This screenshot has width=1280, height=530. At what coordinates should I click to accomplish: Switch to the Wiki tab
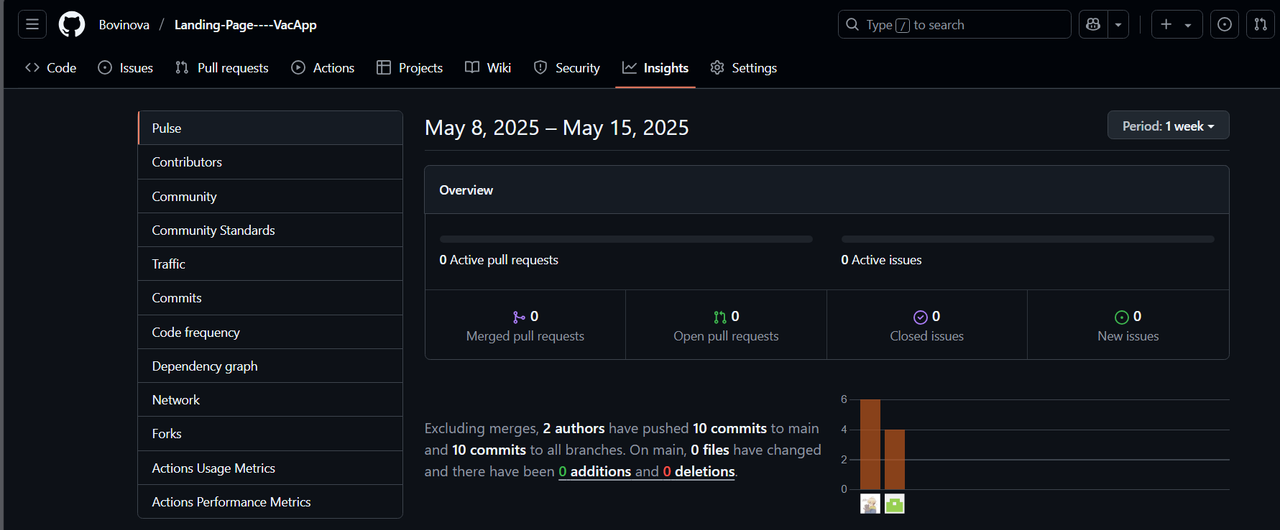click(x=488, y=68)
